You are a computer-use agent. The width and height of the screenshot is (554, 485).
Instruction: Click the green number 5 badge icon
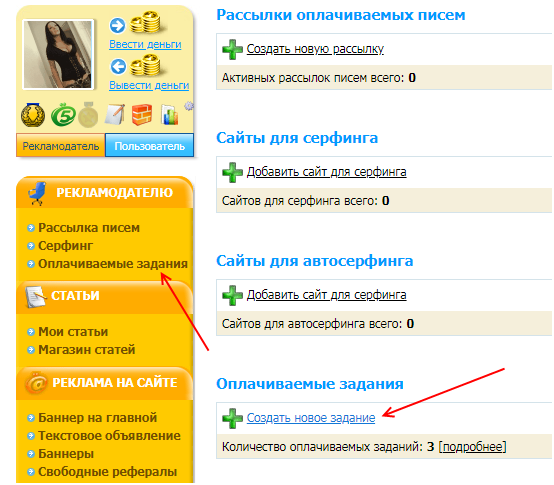[63, 114]
